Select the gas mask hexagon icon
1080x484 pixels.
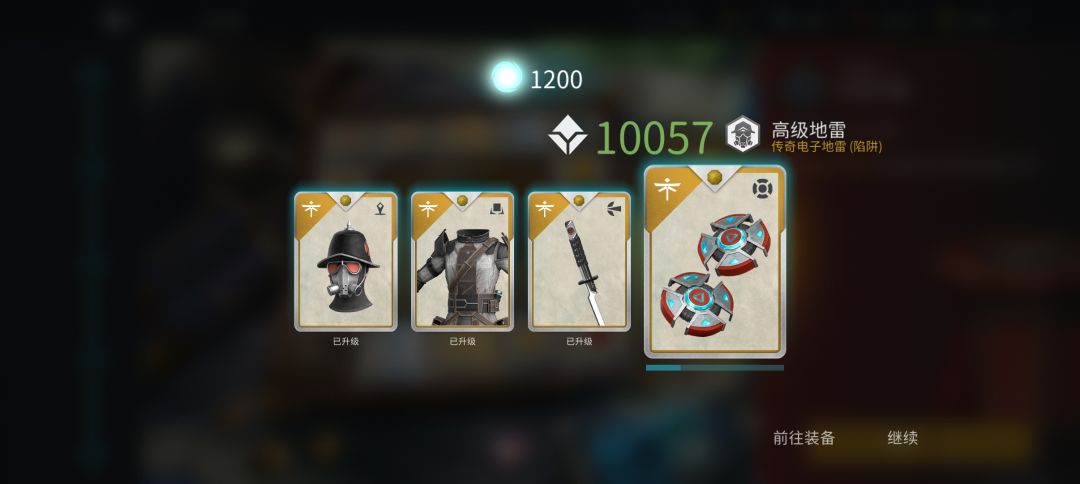coord(743,134)
